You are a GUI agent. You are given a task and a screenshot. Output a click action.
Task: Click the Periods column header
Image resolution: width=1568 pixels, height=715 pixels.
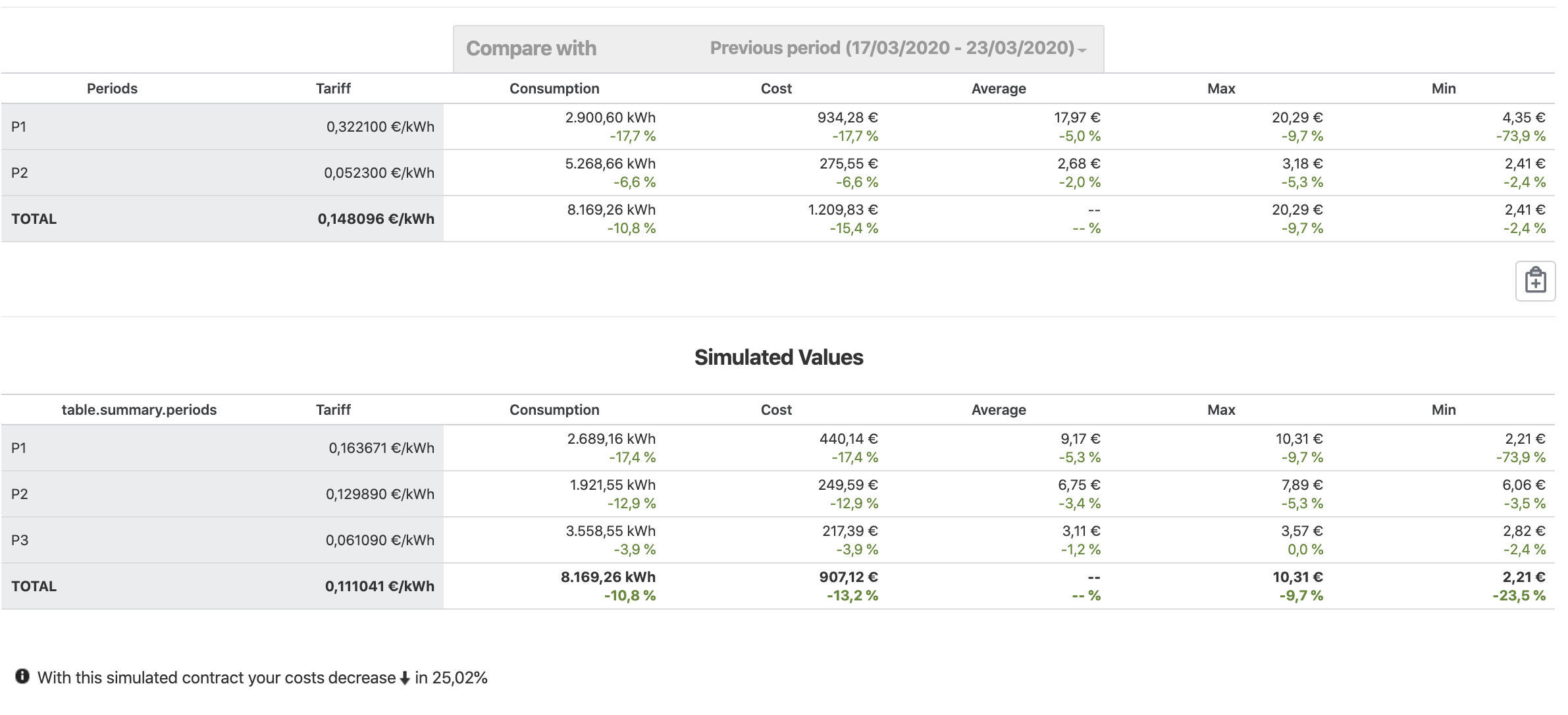click(112, 89)
